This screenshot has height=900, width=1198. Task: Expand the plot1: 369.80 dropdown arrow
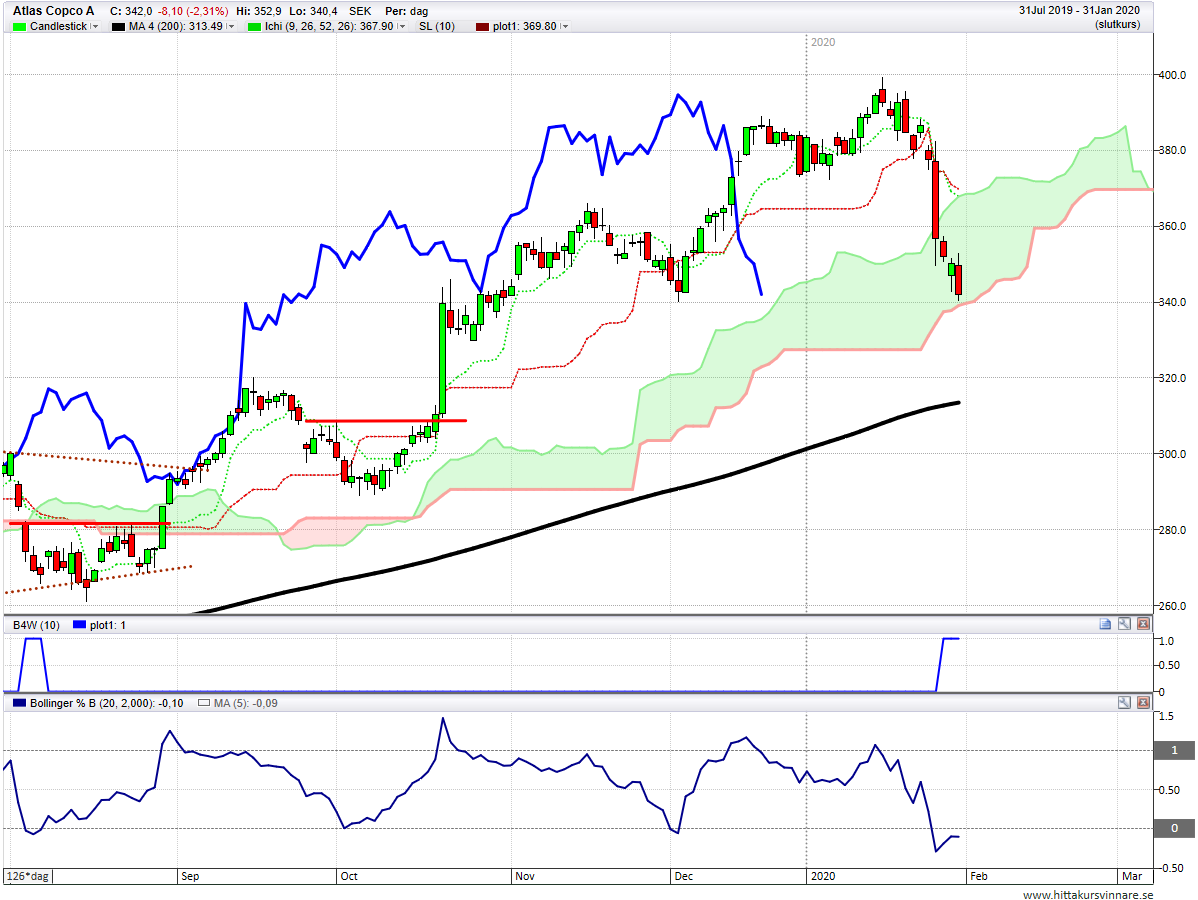point(565,26)
